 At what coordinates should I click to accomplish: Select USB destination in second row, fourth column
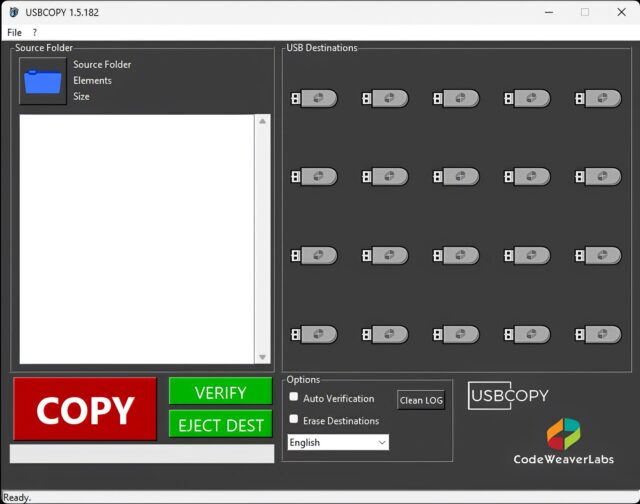pos(527,177)
